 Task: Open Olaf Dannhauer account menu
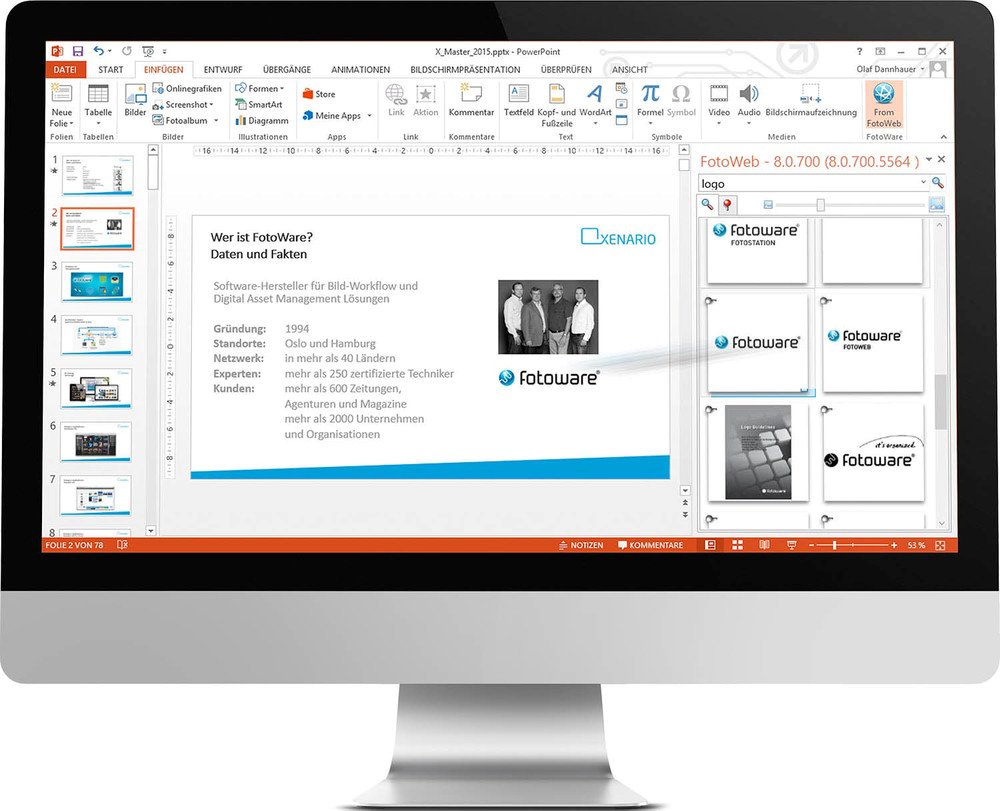(890, 69)
